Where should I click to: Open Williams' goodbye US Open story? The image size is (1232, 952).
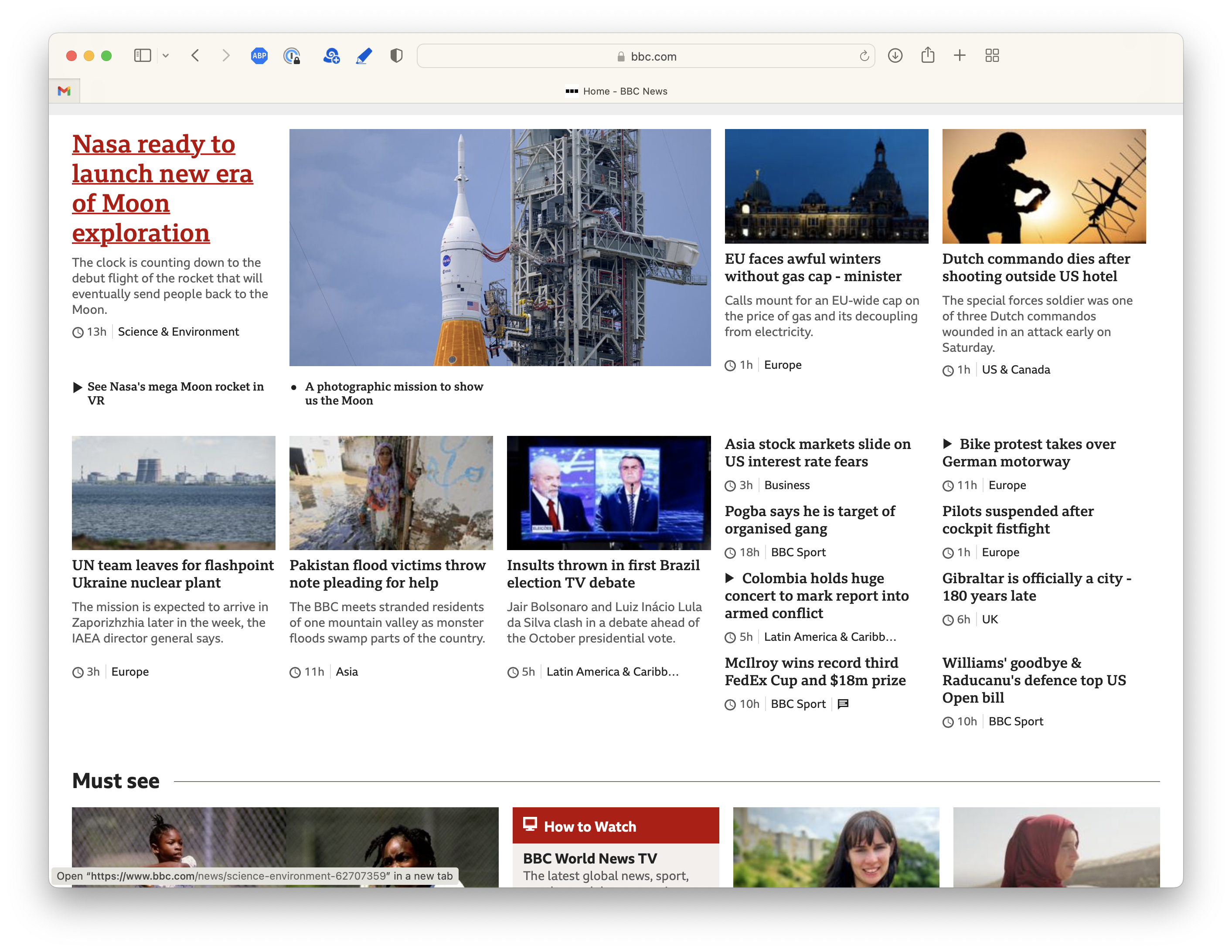1034,680
